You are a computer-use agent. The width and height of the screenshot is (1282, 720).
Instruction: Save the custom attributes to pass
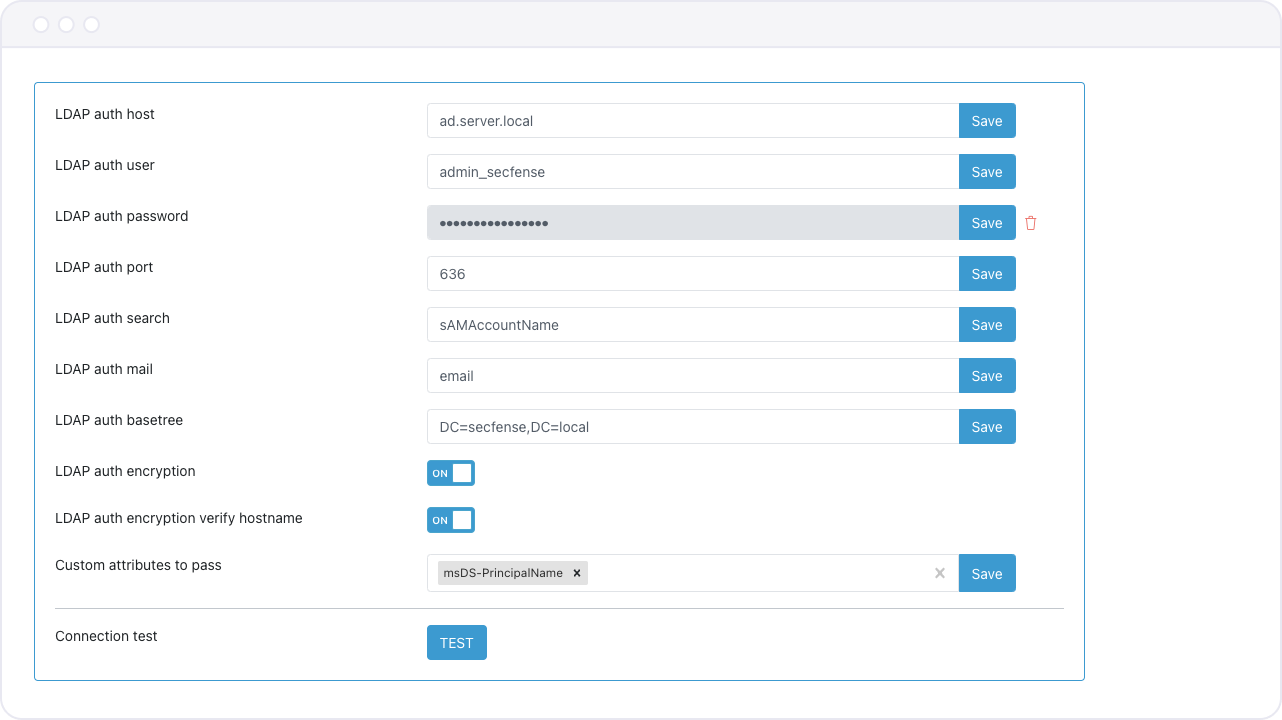(987, 573)
